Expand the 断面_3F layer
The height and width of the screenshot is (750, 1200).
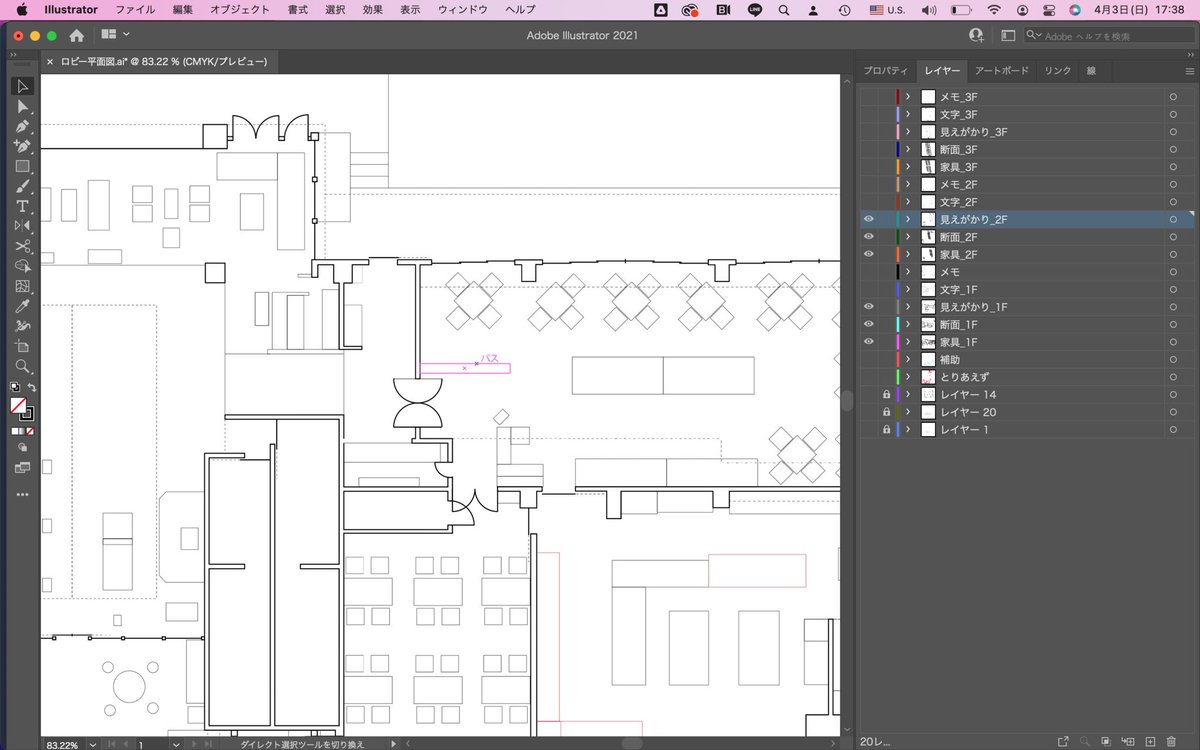[x=908, y=149]
